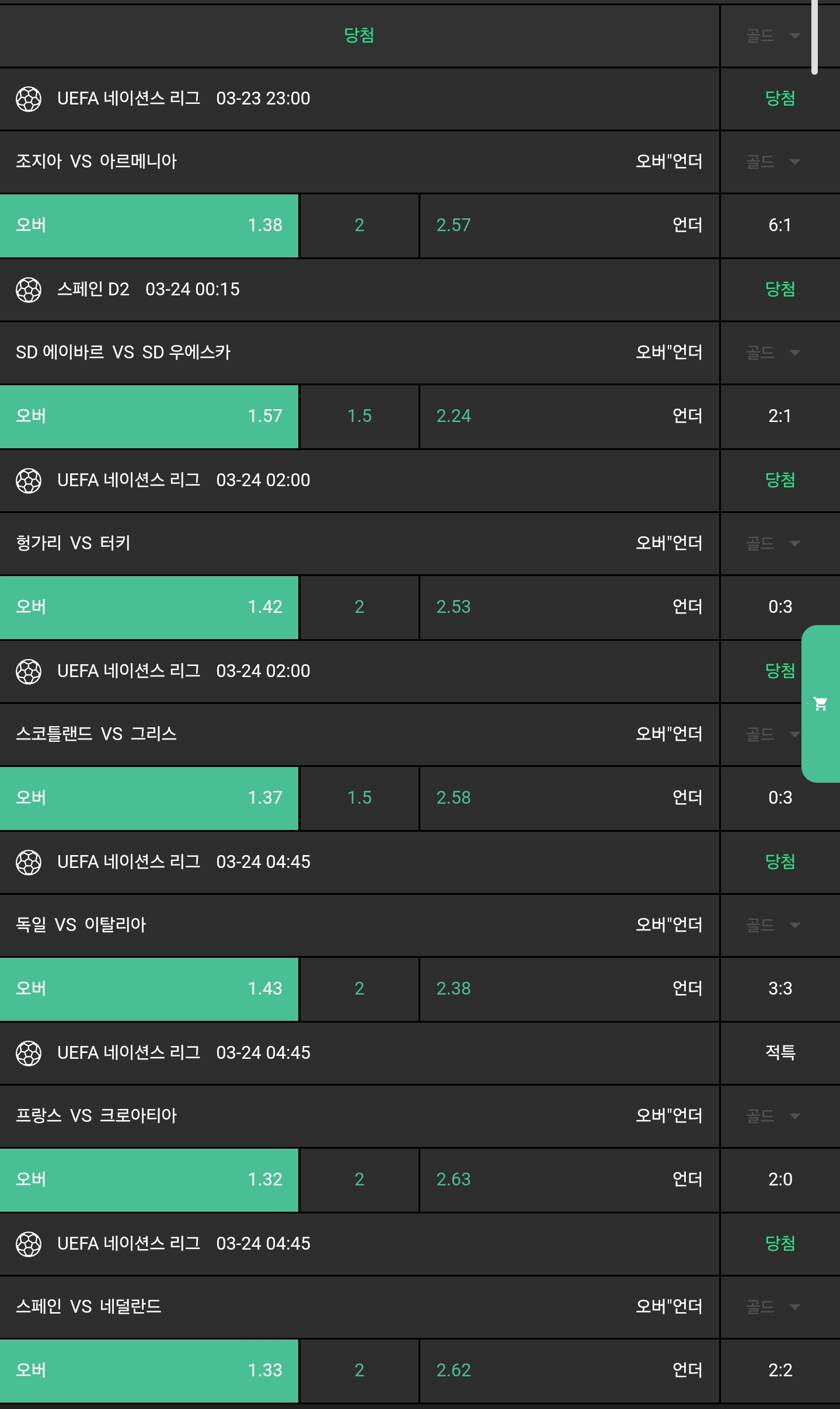This screenshot has width=840, height=1409.
Task: Open 골드 dropdown in the top header
Action: tap(772, 36)
